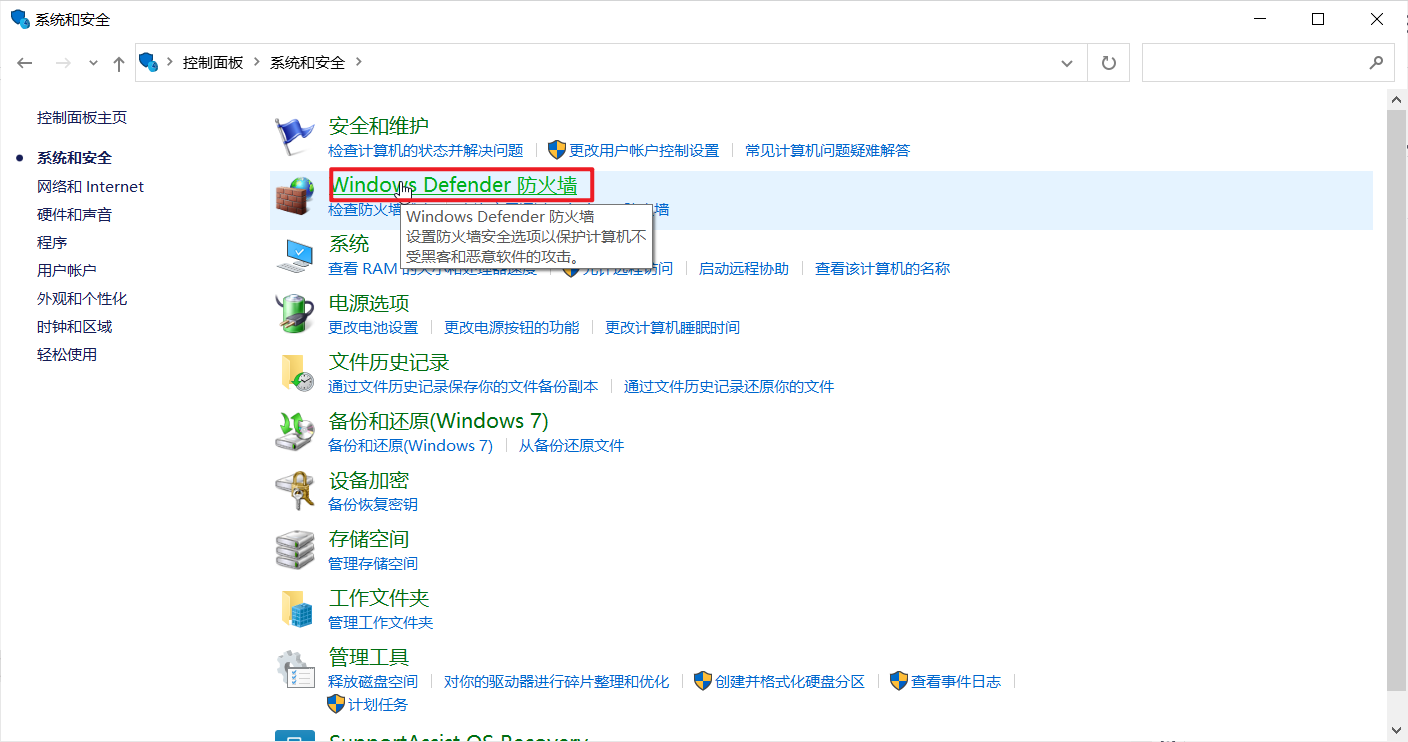The width and height of the screenshot is (1408, 742).
Task: Click 计划任务 link
Action: 378,704
